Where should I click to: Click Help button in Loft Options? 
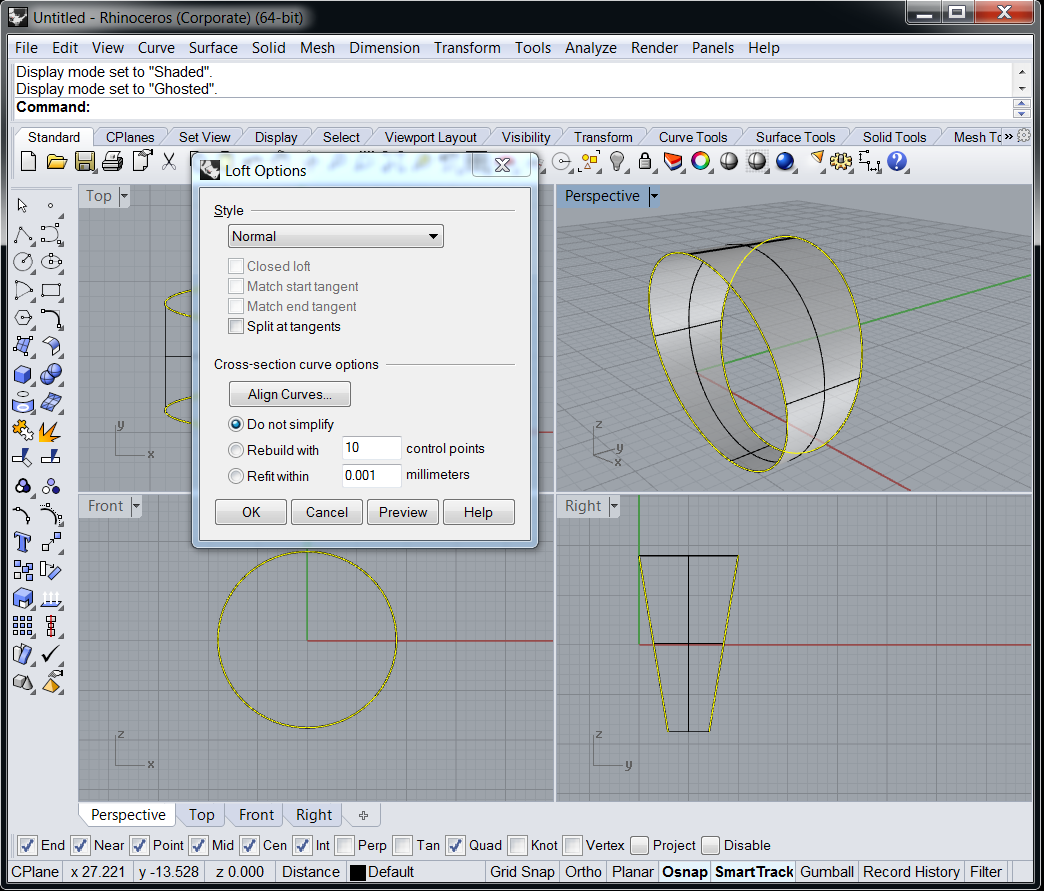point(479,512)
